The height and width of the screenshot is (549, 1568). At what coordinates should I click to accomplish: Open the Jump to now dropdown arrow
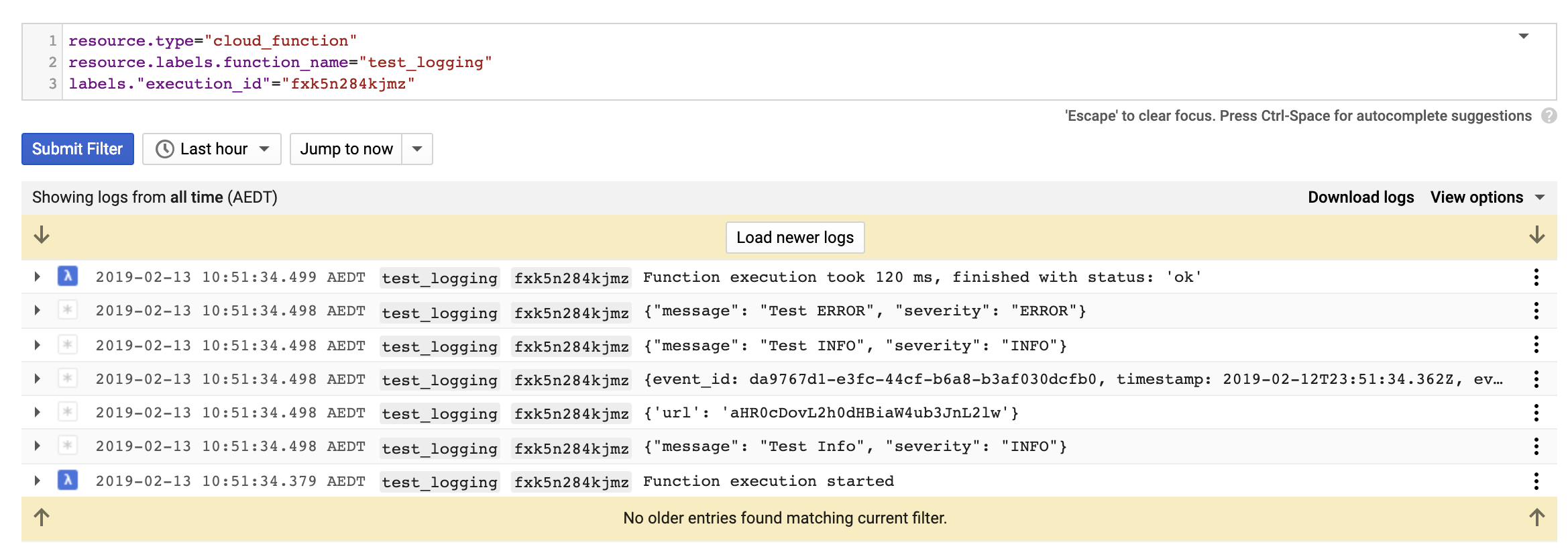417,149
